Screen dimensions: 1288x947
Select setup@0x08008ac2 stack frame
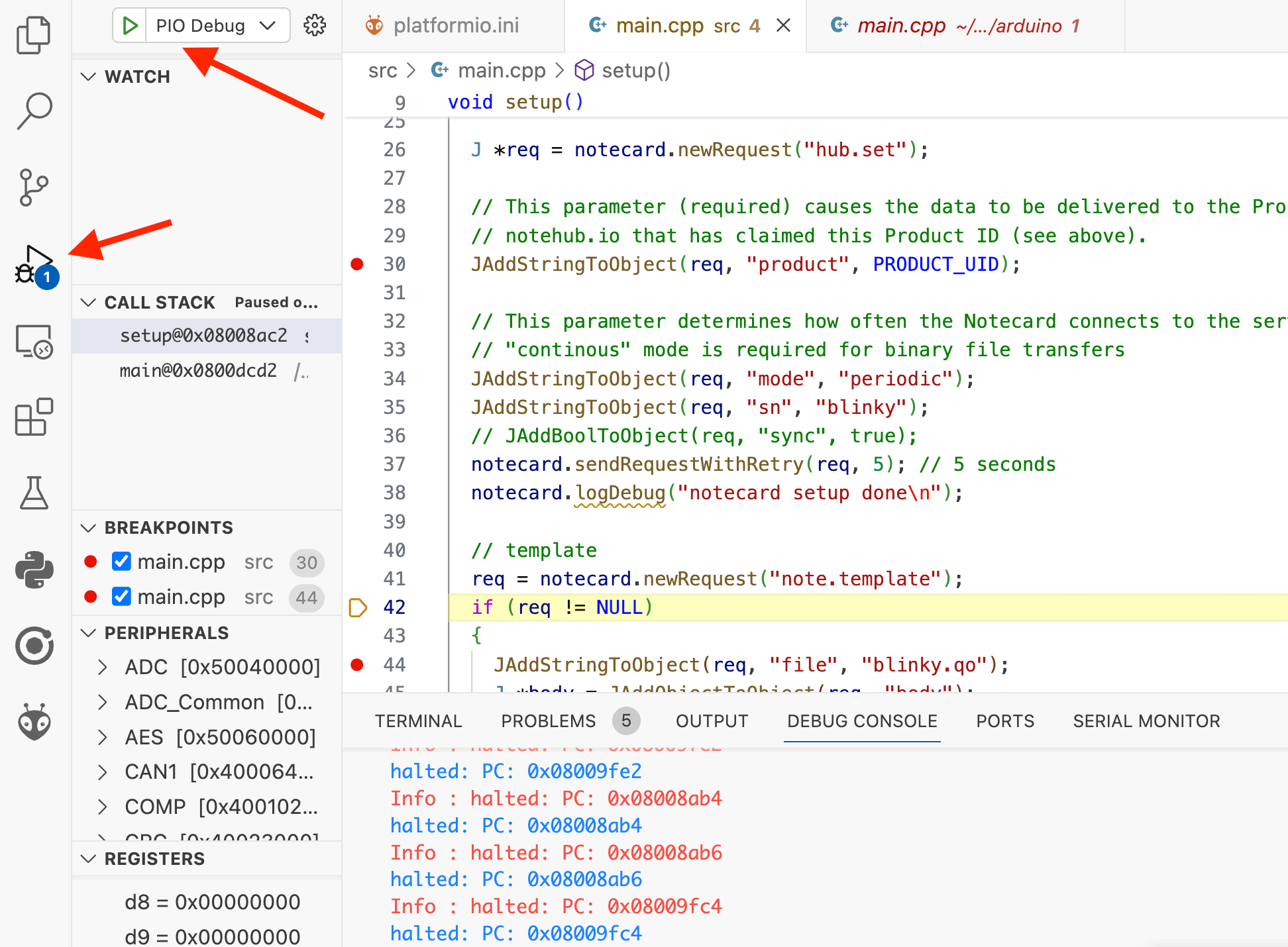pos(207,336)
